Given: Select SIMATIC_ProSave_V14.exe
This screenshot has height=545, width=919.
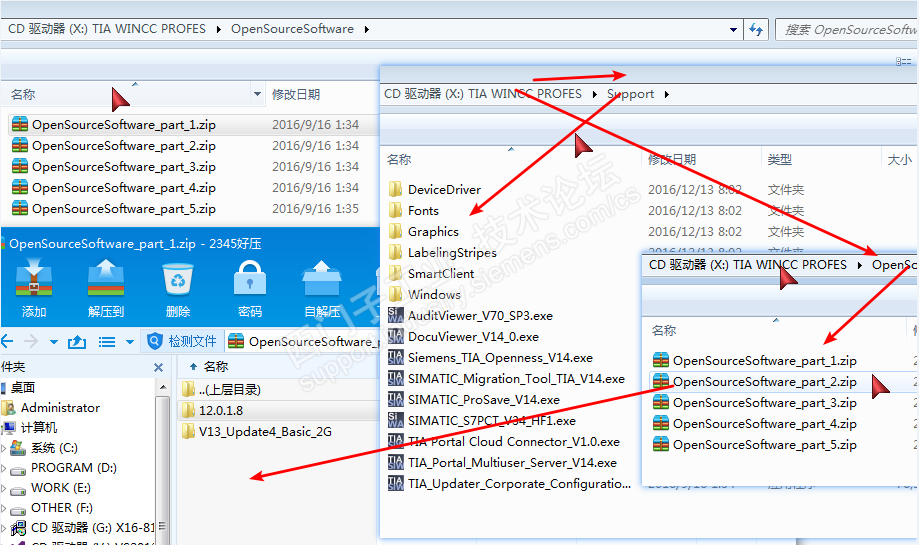Looking at the screenshot, I should click(474, 400).
